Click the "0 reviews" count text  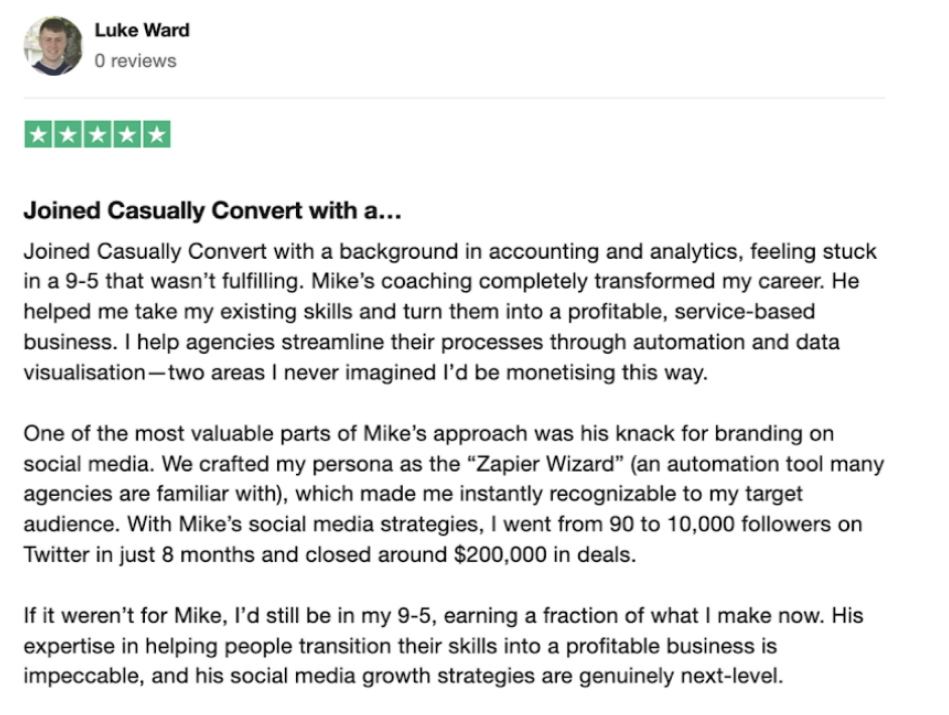tap(135, 61)
